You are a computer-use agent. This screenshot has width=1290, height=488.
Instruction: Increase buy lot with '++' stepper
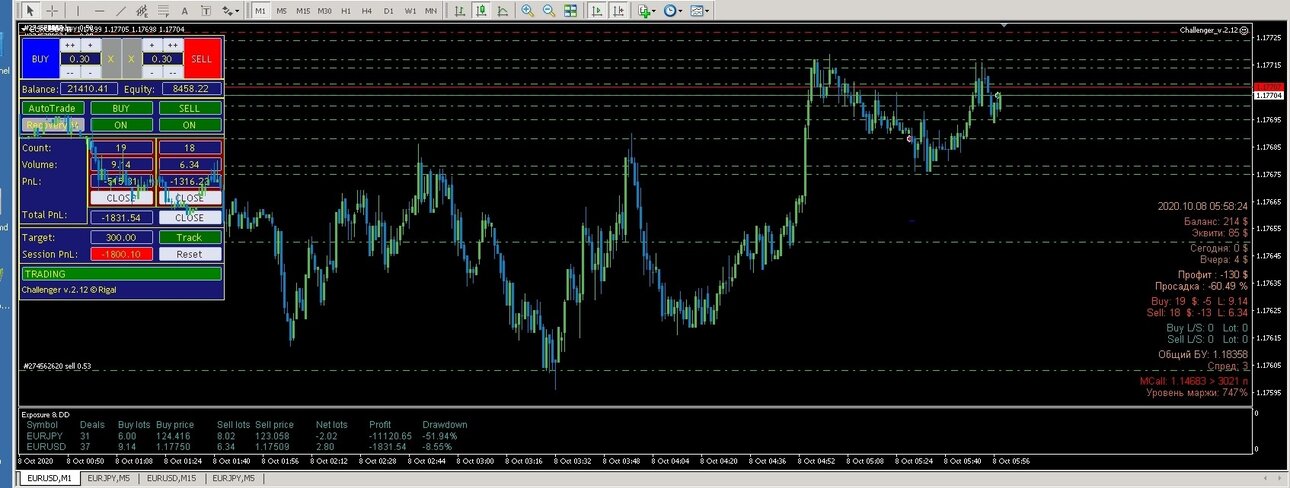70,46
